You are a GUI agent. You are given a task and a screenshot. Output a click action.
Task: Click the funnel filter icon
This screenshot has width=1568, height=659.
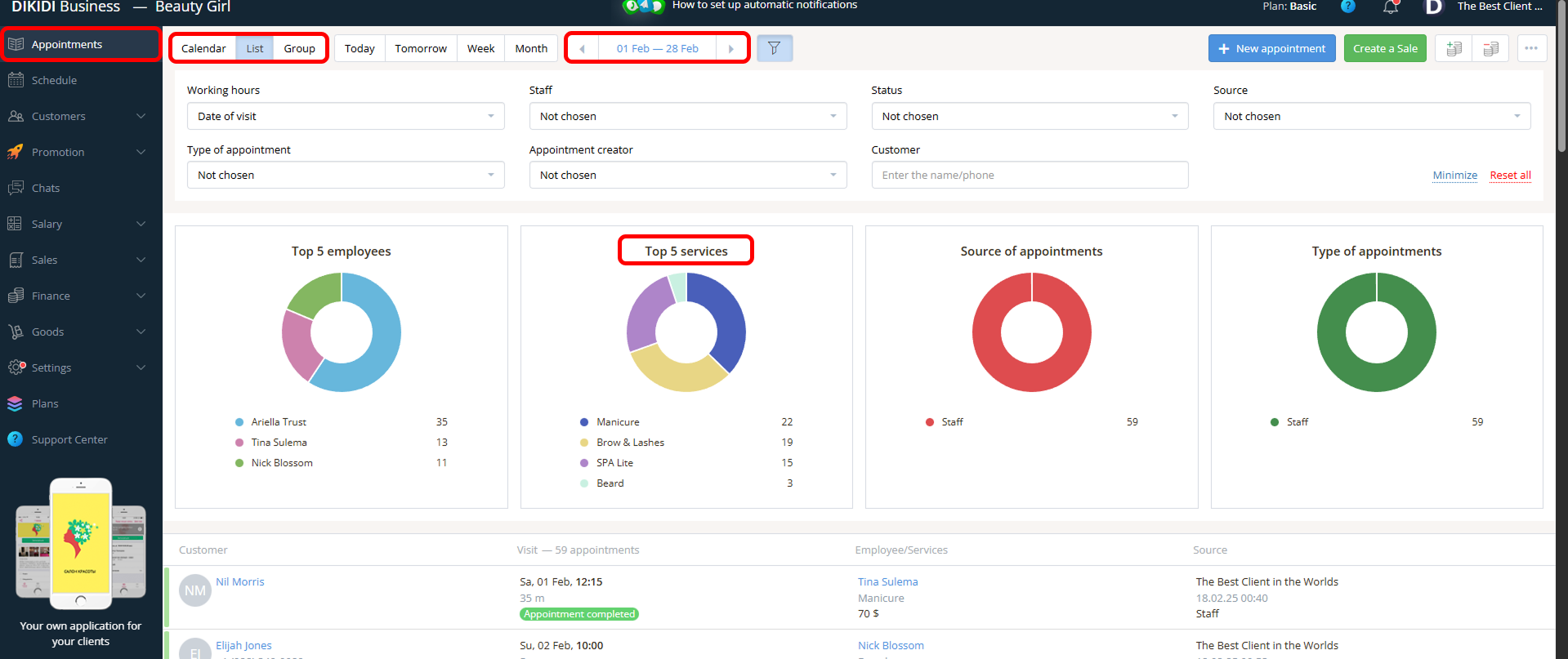tap(774, 48)
